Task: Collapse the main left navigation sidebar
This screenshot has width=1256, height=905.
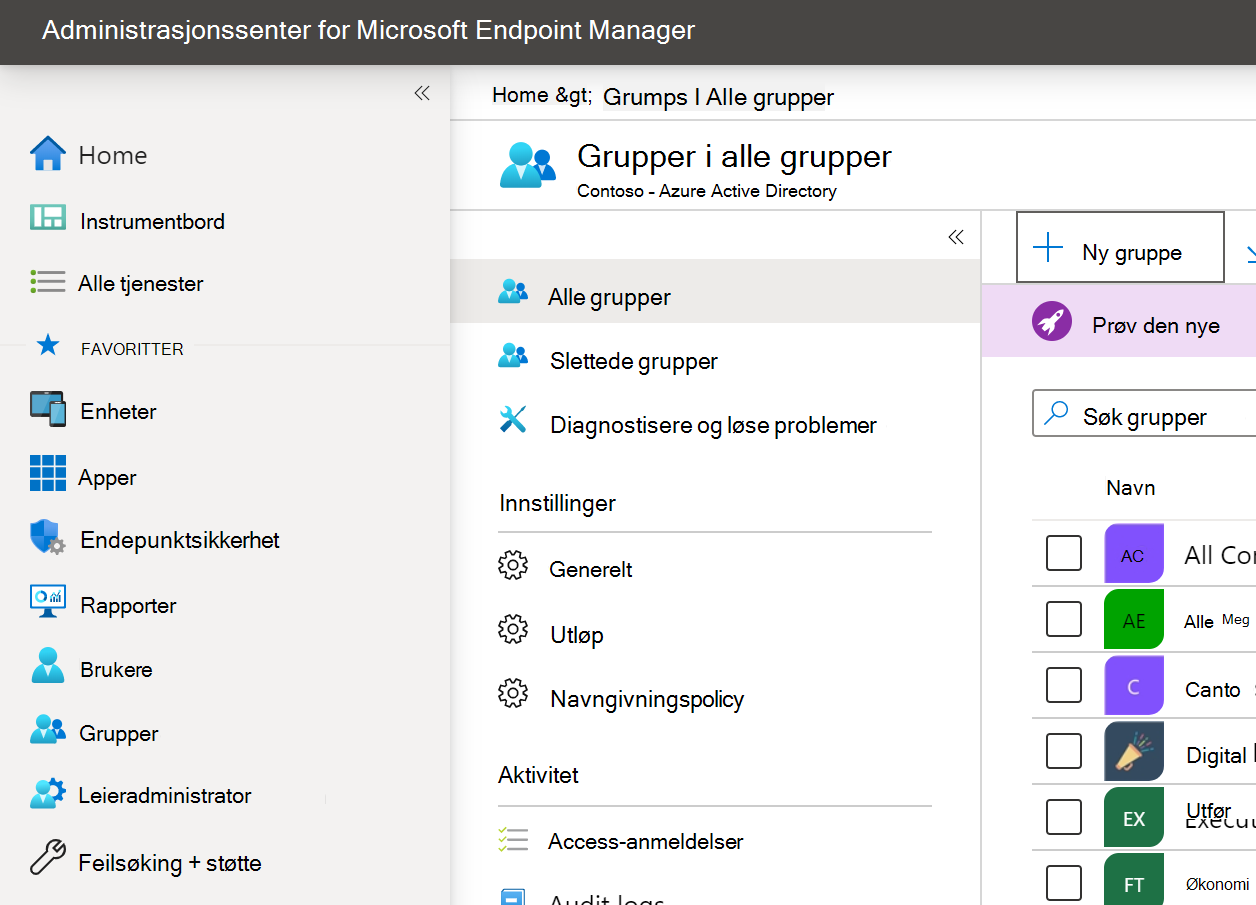Action: 422,93
